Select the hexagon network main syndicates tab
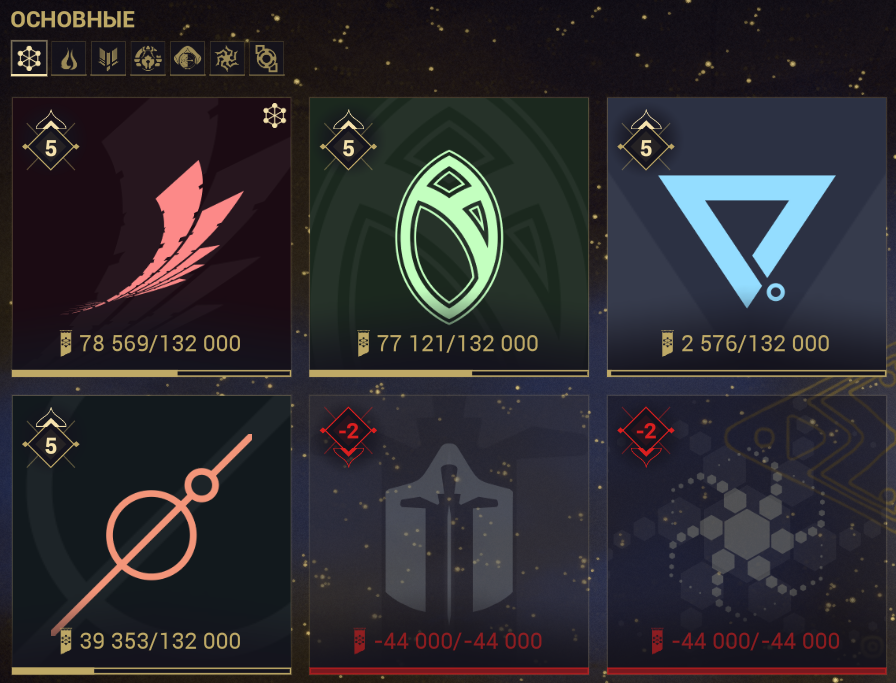The image size is (896, 683). (x=29, y=58)
